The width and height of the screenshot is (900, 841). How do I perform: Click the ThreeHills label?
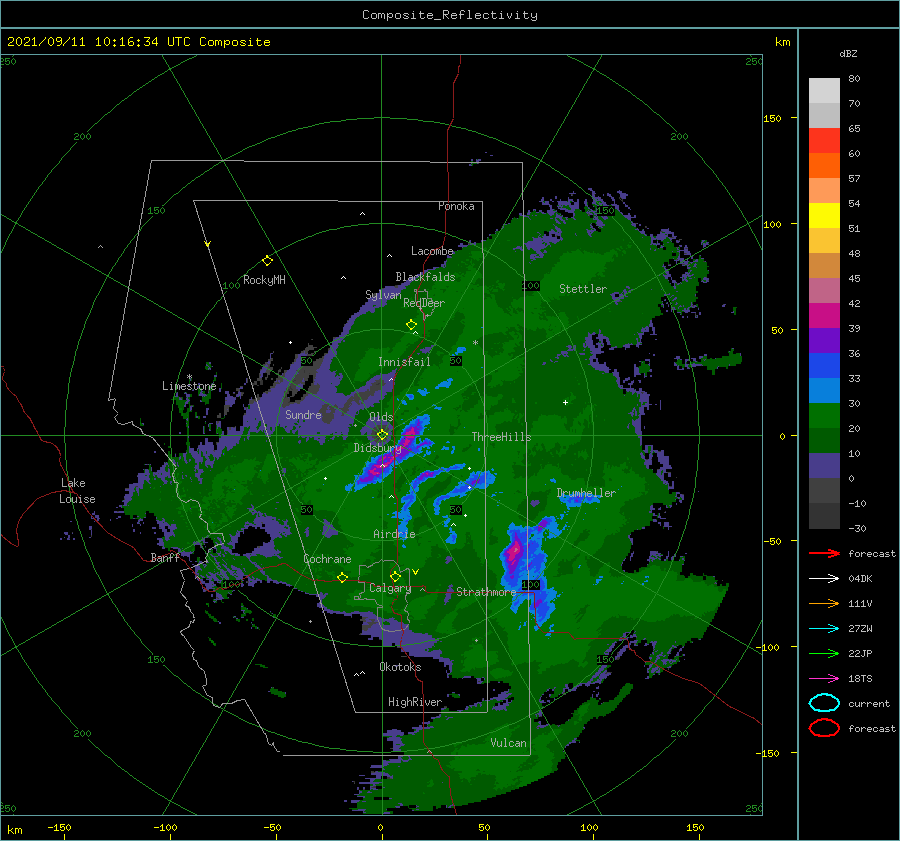coord(502,437)
